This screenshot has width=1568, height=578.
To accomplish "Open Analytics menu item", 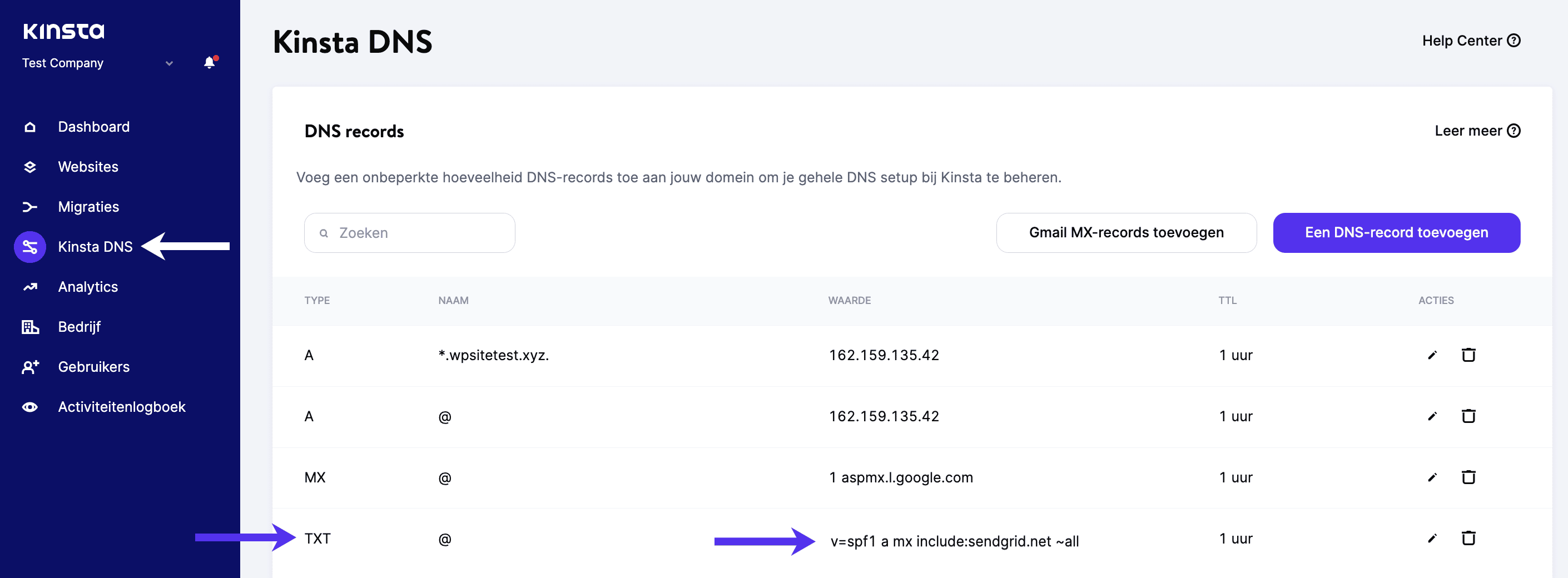I will 88,287.
